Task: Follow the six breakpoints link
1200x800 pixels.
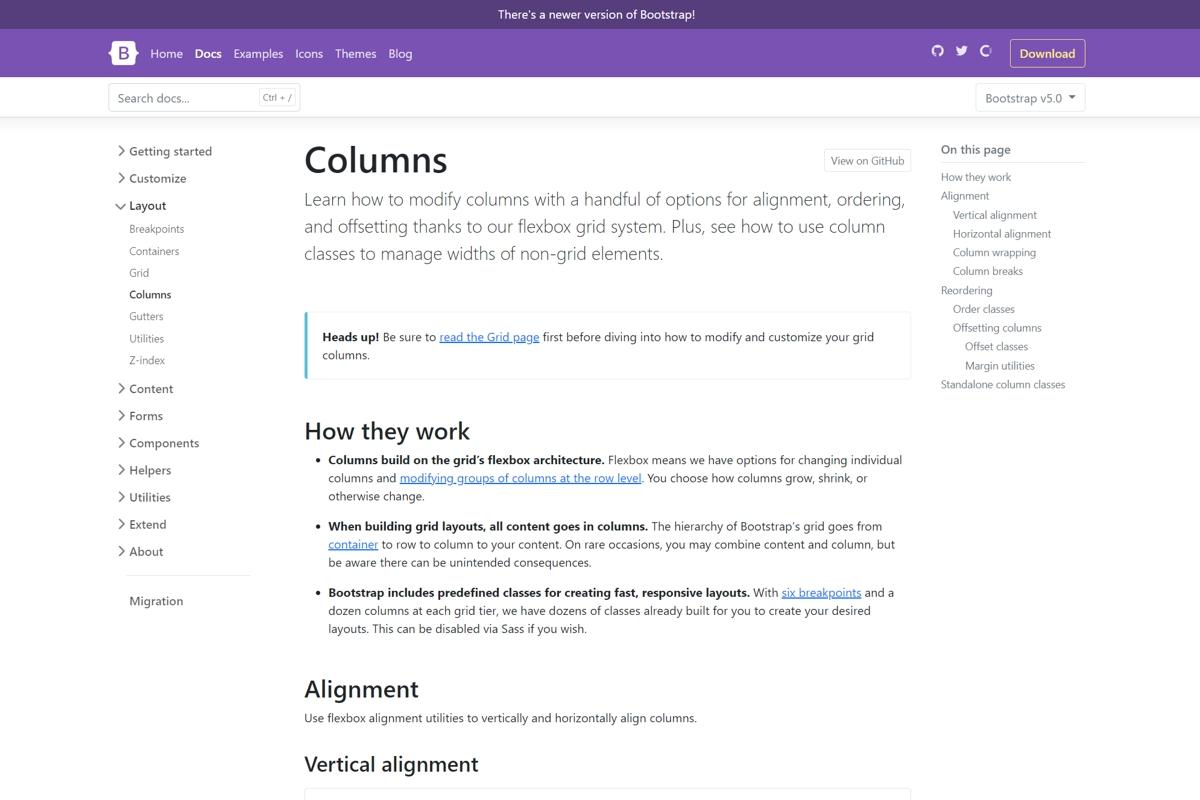Action: 821,593
